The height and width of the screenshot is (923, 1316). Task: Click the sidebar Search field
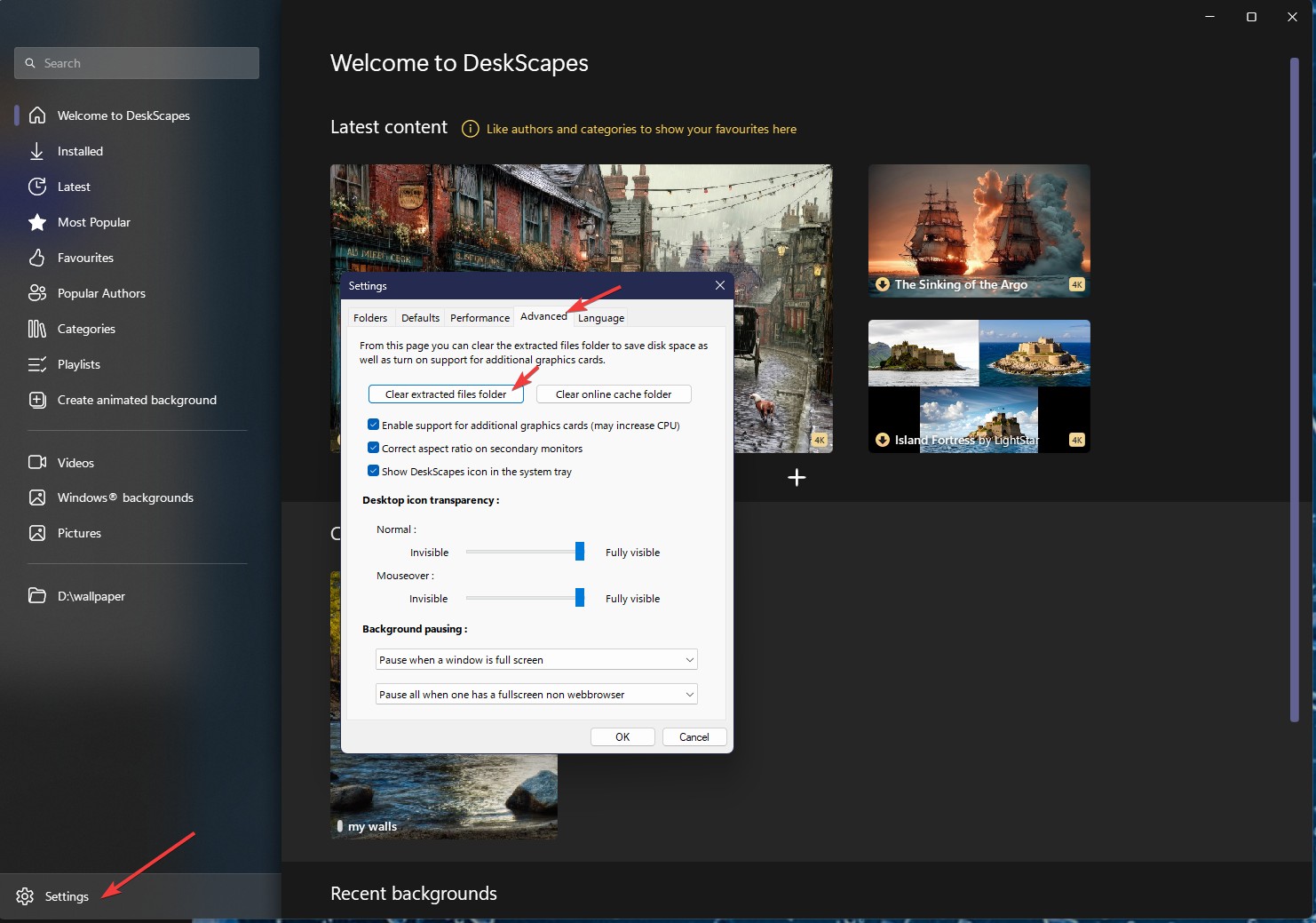pos(137,63)
